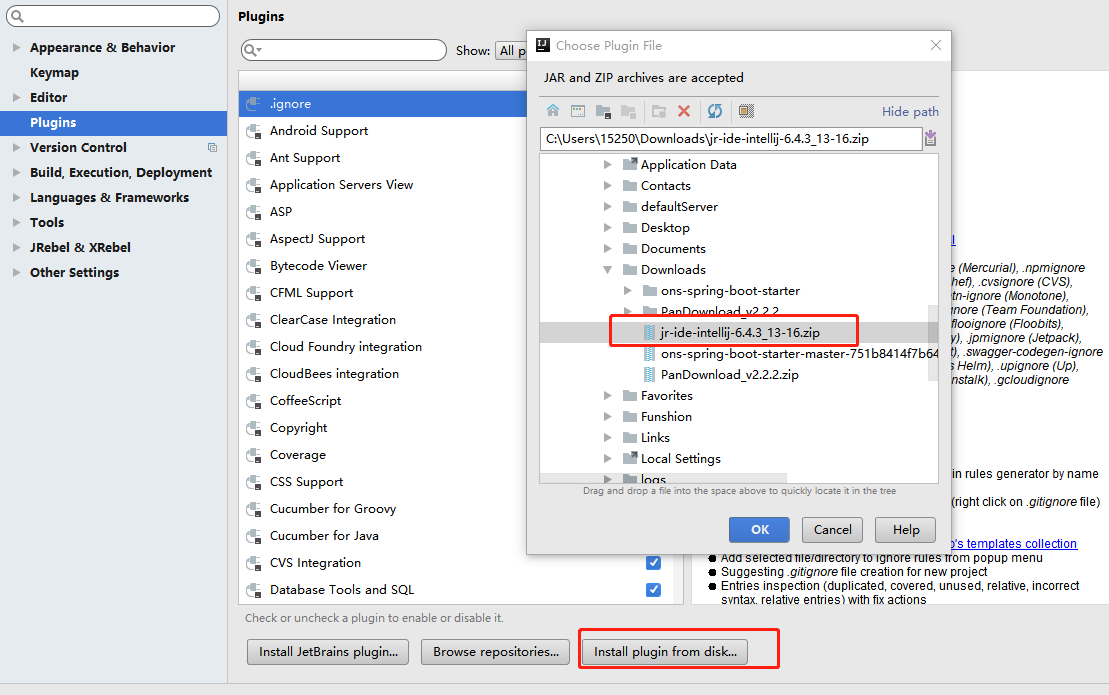Toggle the CVS Integration plugin checkbox
Viewport: 1109px width, 695px height.
[x=654, y=563]
